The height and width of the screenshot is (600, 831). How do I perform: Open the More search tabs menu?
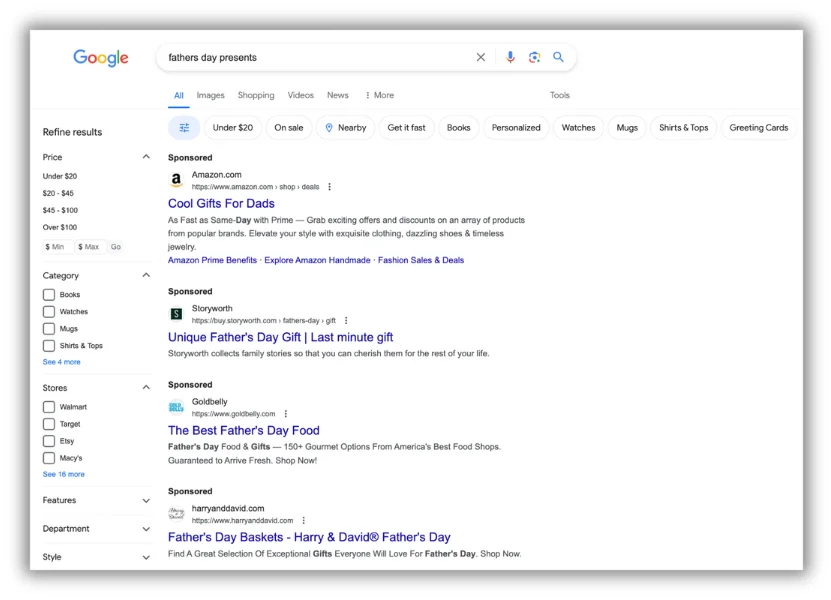379,95
